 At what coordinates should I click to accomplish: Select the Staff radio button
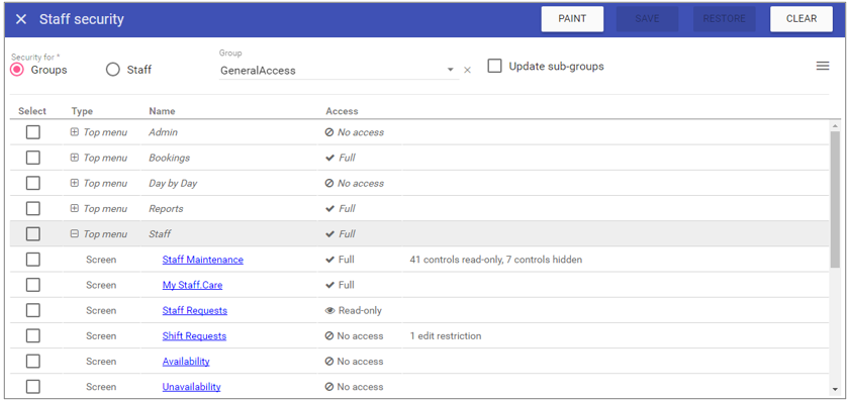tap(113, 70)
